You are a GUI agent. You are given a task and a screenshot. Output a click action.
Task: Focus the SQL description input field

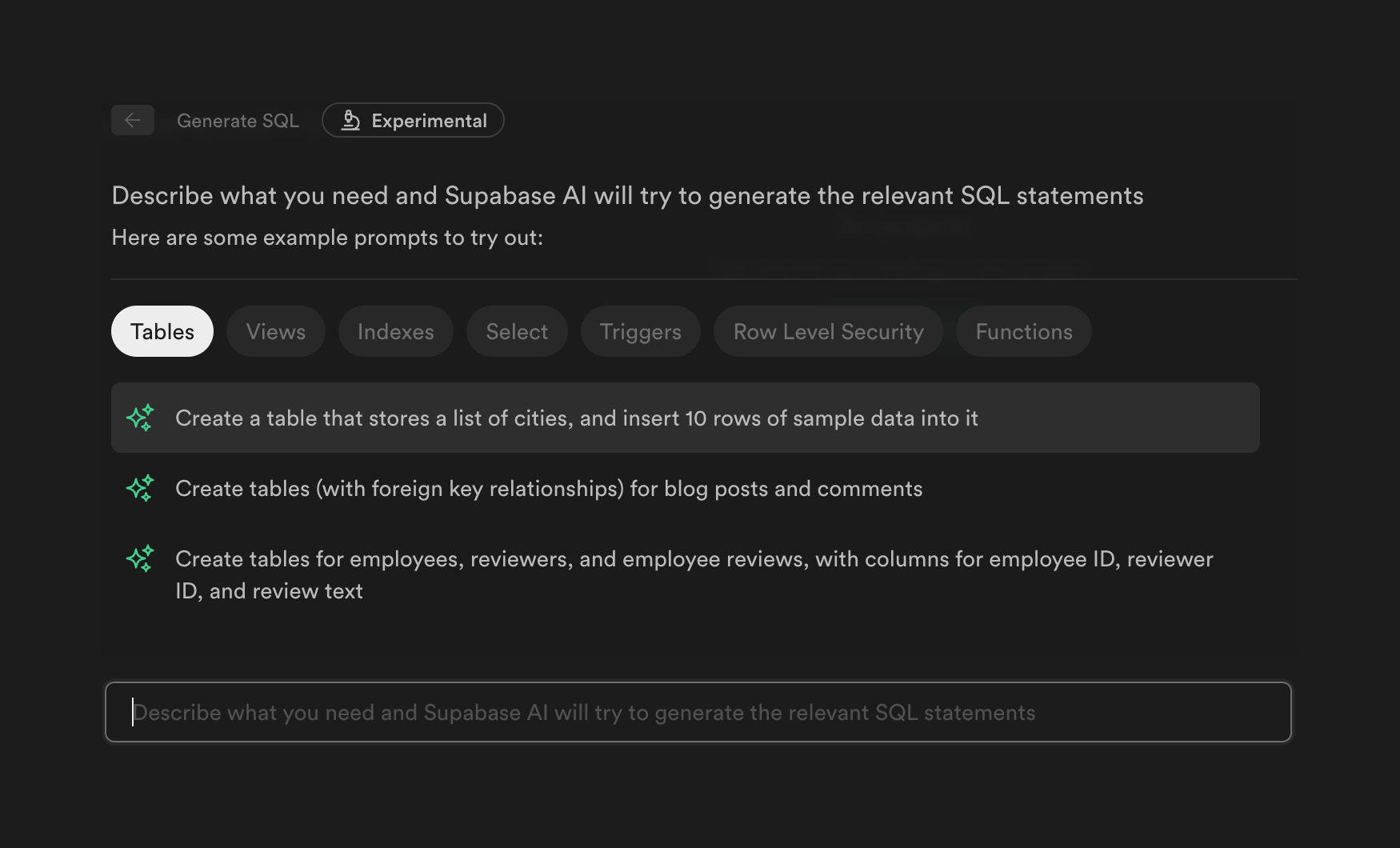[698, 712]
